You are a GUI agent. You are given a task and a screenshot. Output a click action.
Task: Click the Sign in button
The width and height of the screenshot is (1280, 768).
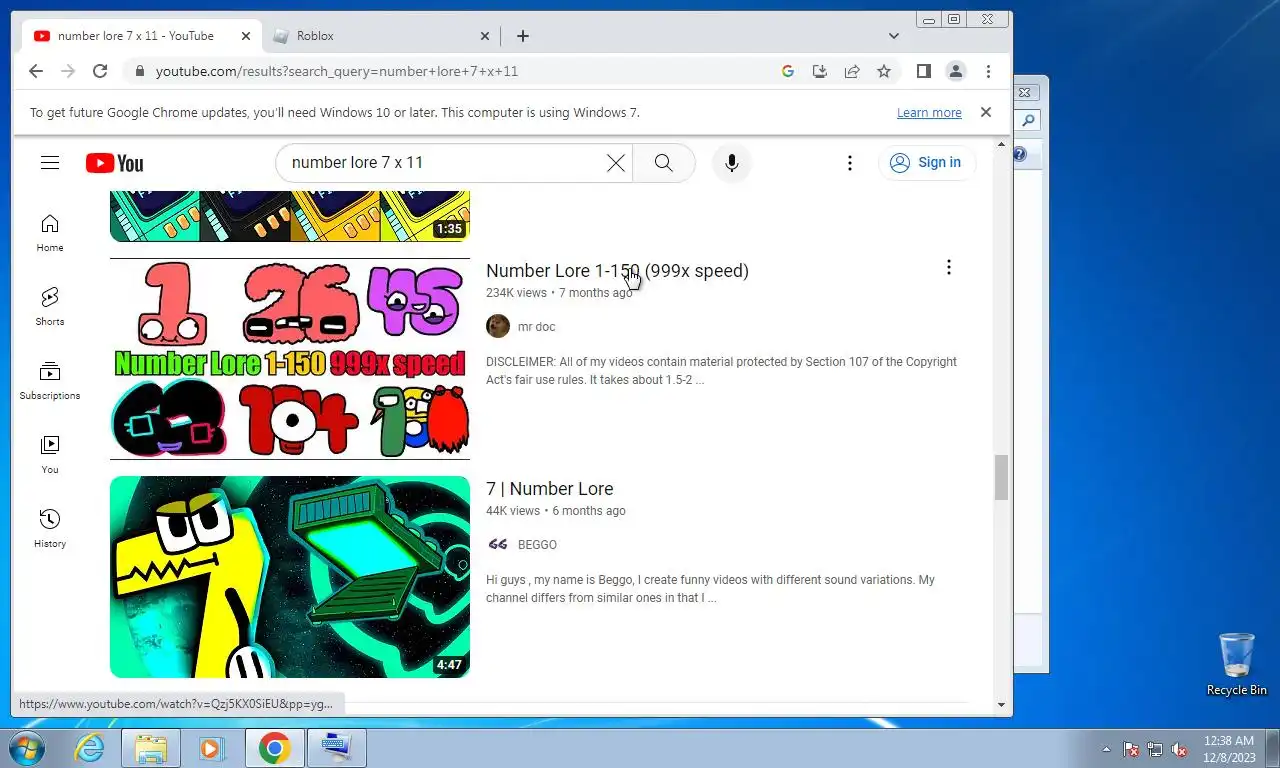926,163
